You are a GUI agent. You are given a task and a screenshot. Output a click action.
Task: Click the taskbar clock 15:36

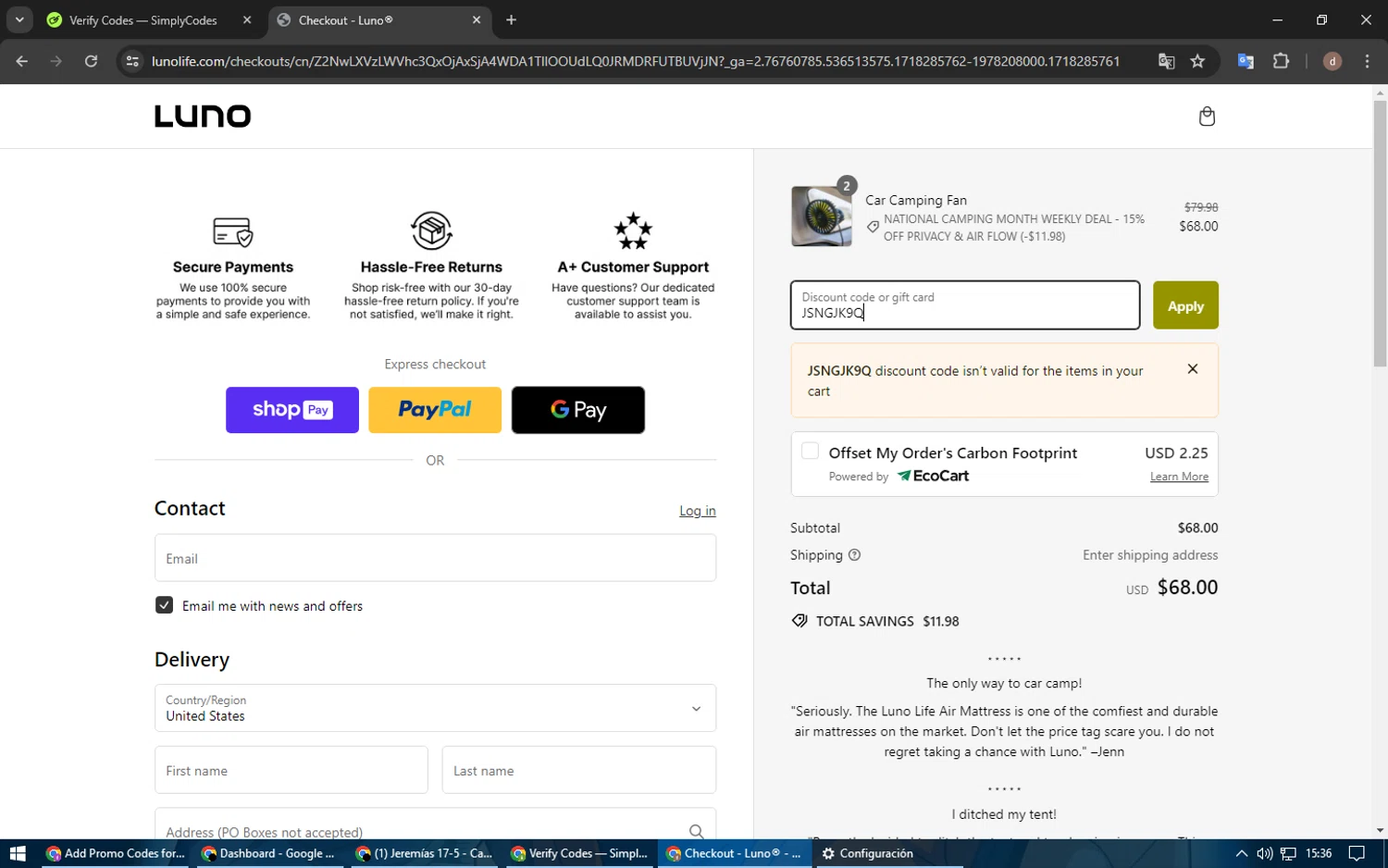1319,853
